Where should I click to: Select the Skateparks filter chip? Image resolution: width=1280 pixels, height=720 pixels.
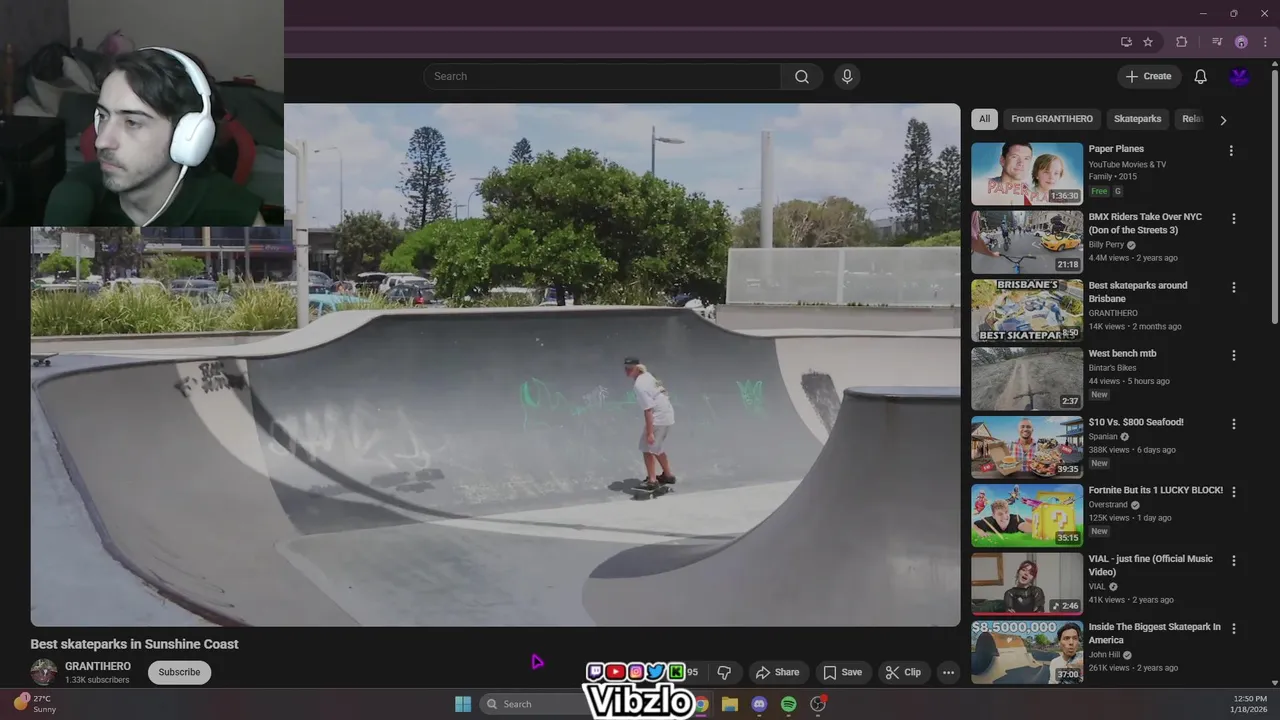(x=1137, y=119)
